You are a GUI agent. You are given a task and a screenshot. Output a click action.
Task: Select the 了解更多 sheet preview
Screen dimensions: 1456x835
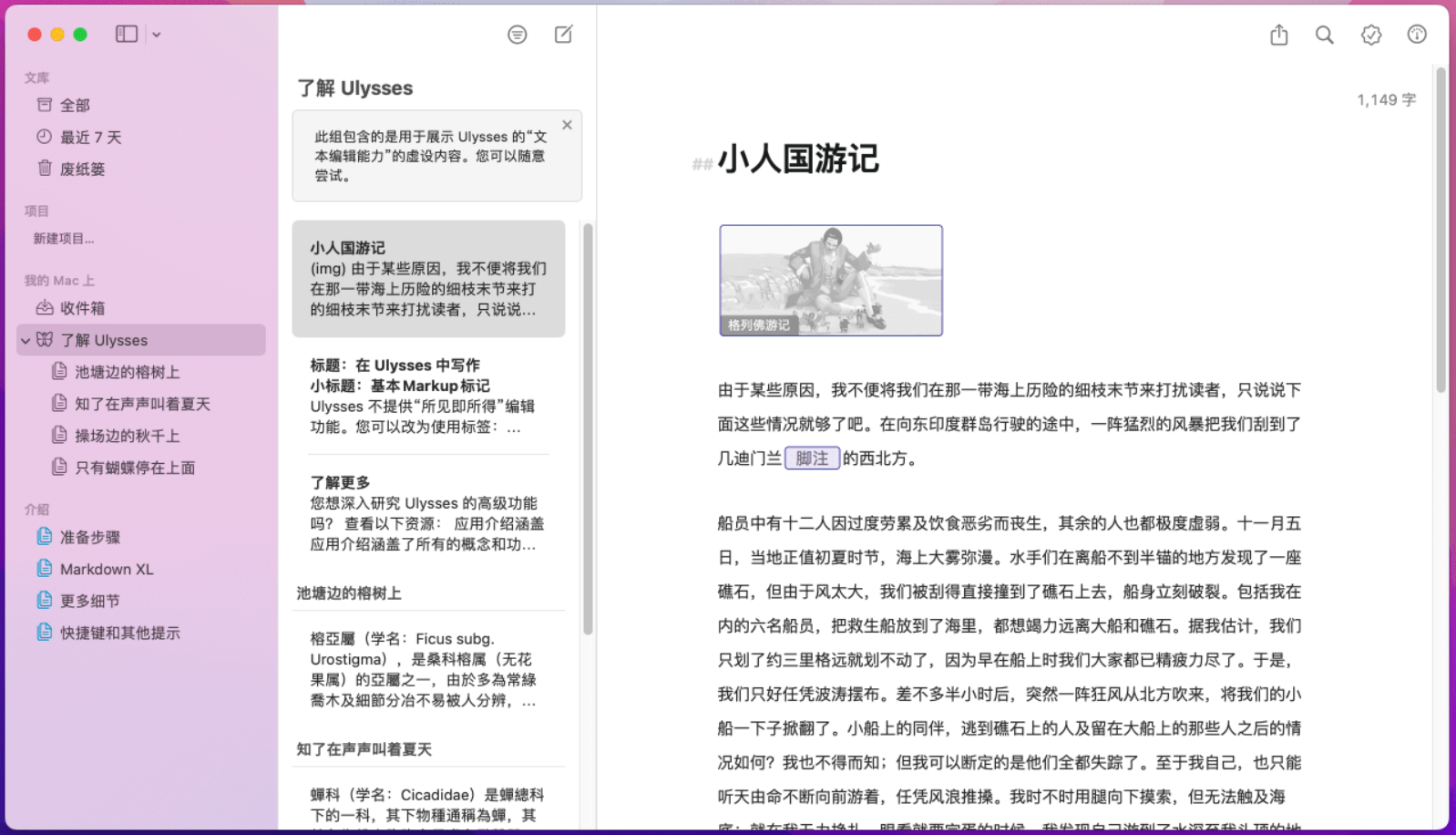428,513
